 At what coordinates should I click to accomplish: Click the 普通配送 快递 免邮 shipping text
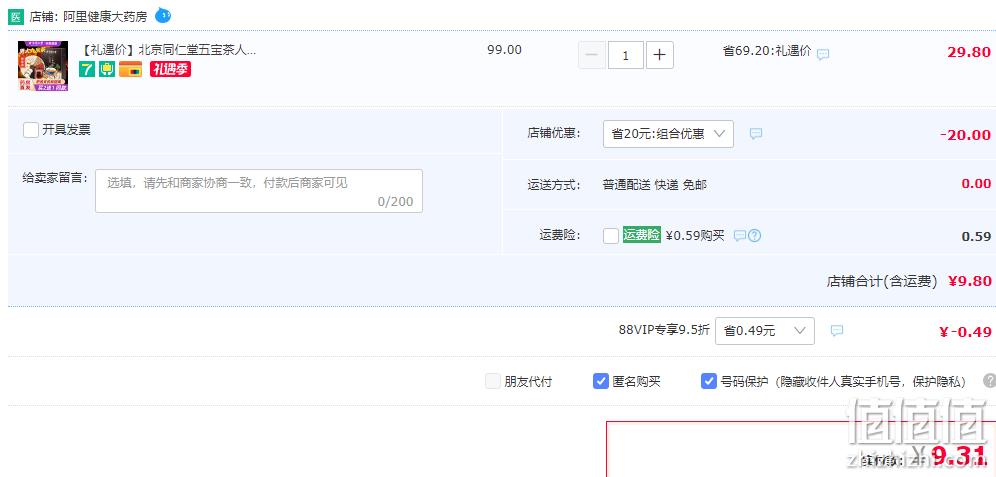point(654,185)
